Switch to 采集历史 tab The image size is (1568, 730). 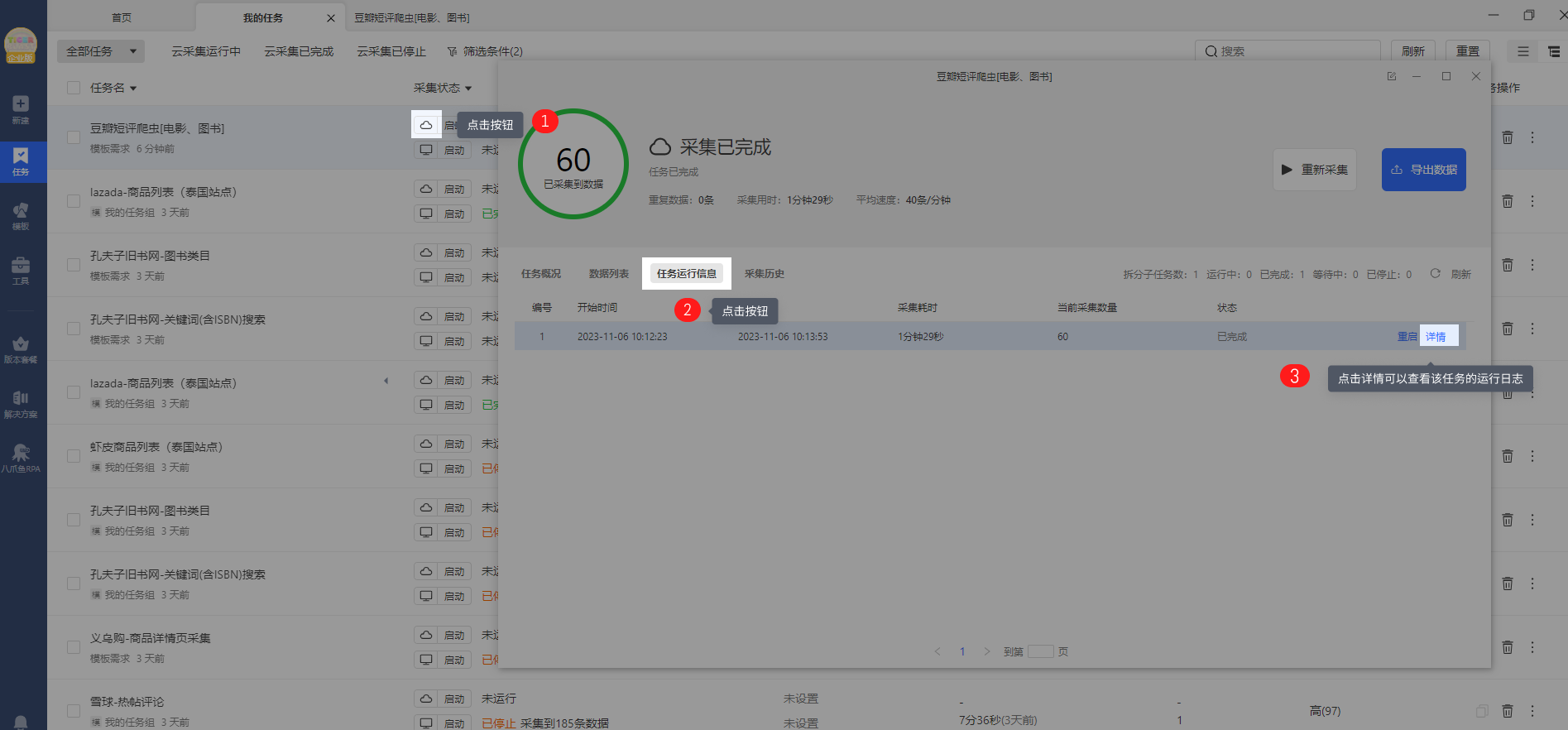[x=765, y=274]
